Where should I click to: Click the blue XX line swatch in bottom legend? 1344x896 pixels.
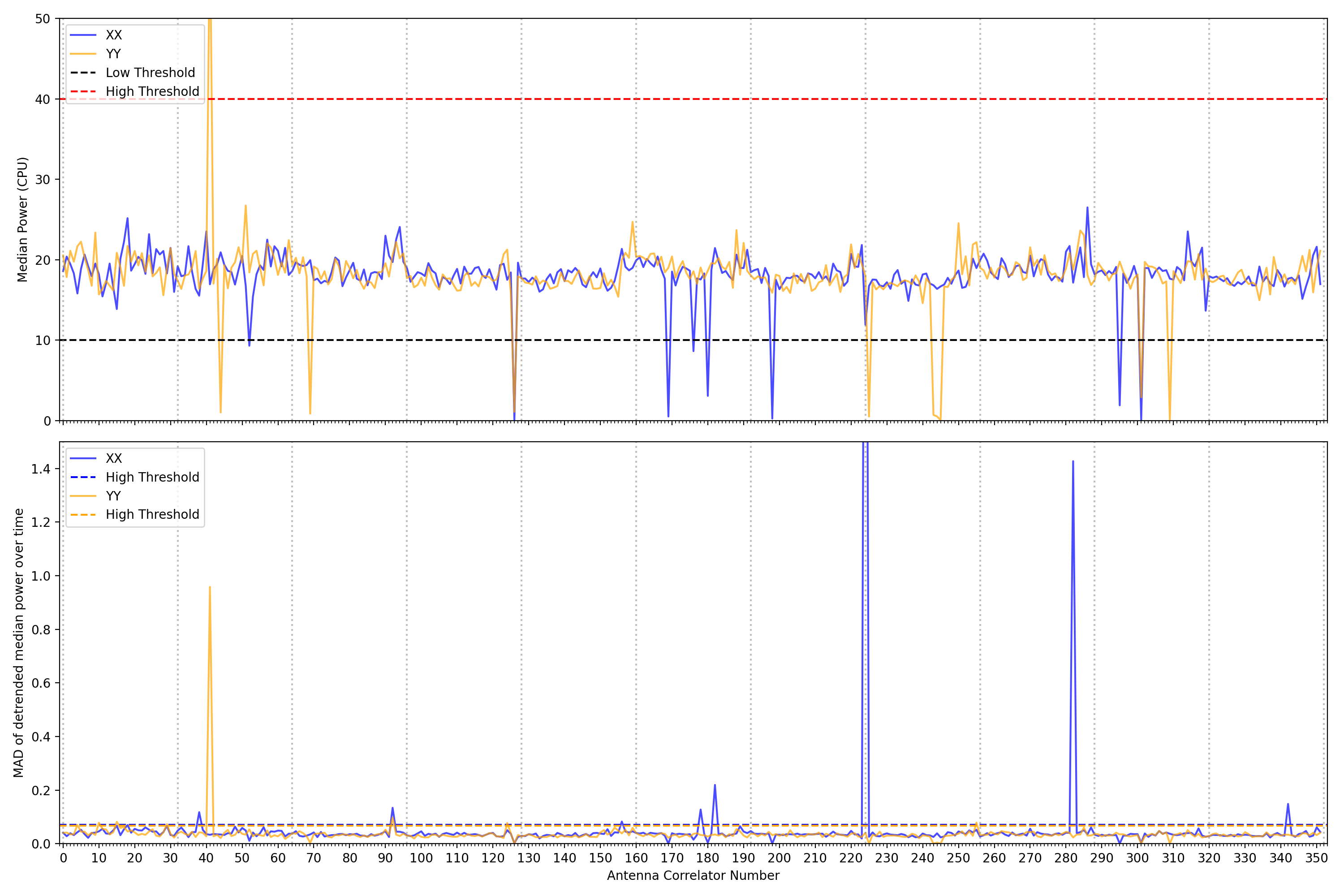coord(83,458)
